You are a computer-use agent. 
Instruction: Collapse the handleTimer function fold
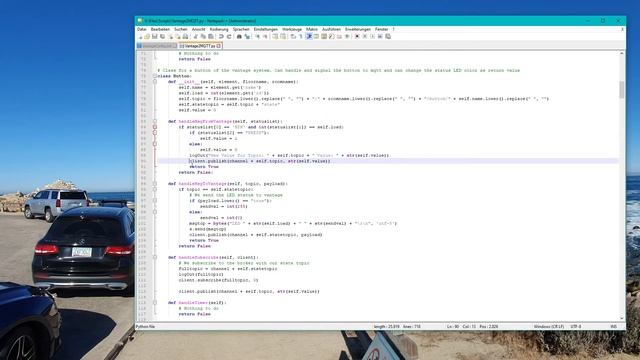click(155, 302)
